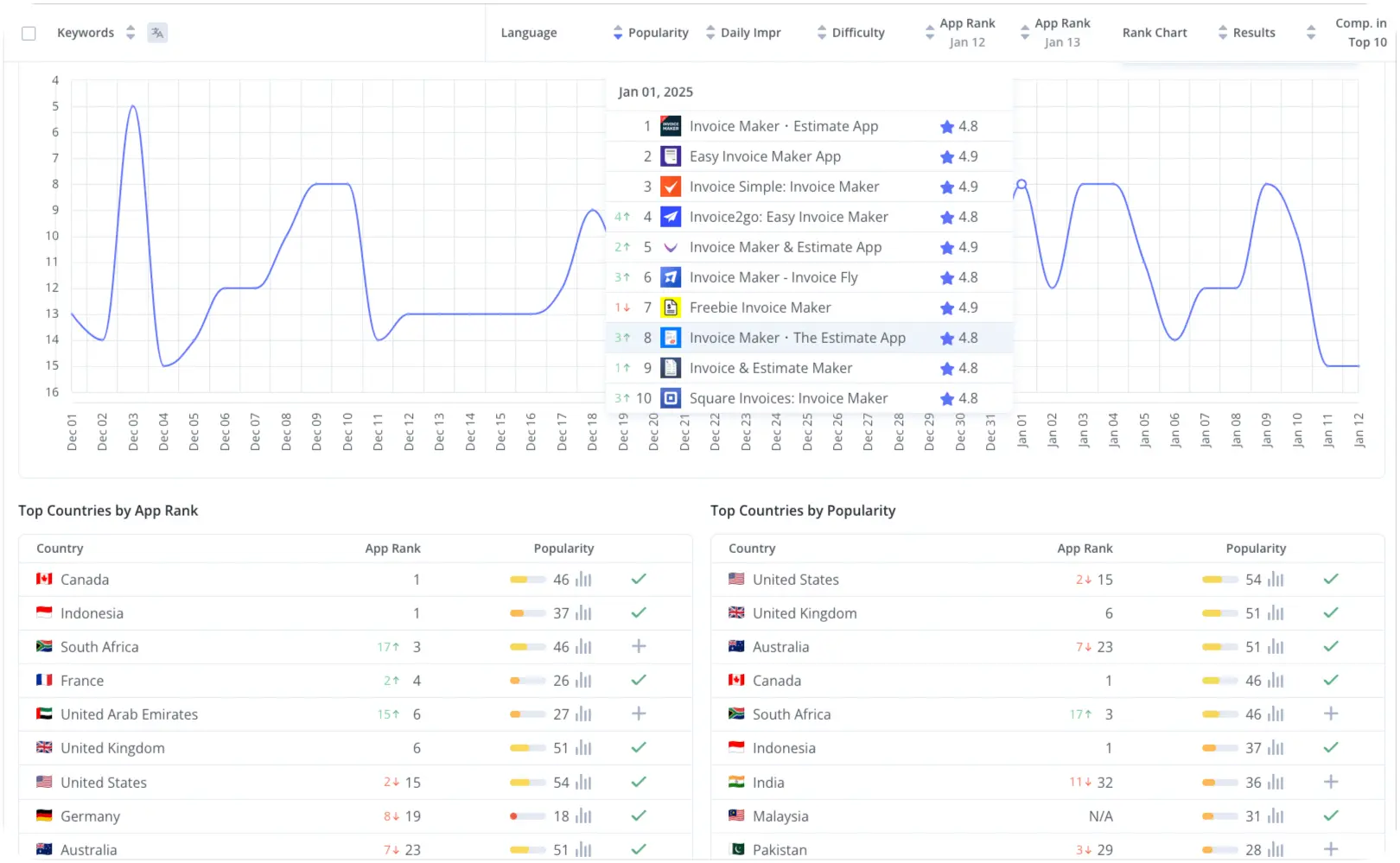This screenshot has width=1400, height=863.
Task: Add United Arab Emirates with the plus icon
Action: (x=639, y=714)
